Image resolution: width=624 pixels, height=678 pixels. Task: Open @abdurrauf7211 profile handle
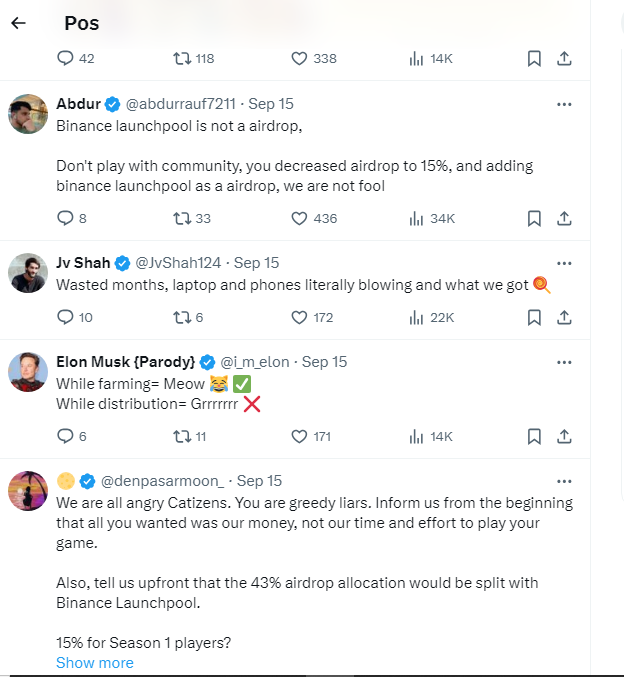point(180,104)
